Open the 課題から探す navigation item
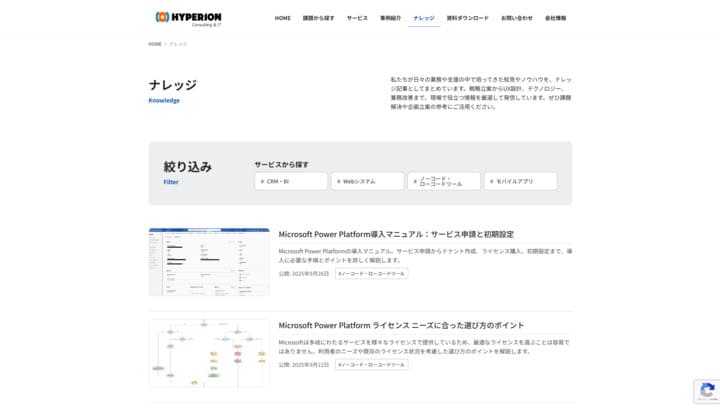 (318, 18)
